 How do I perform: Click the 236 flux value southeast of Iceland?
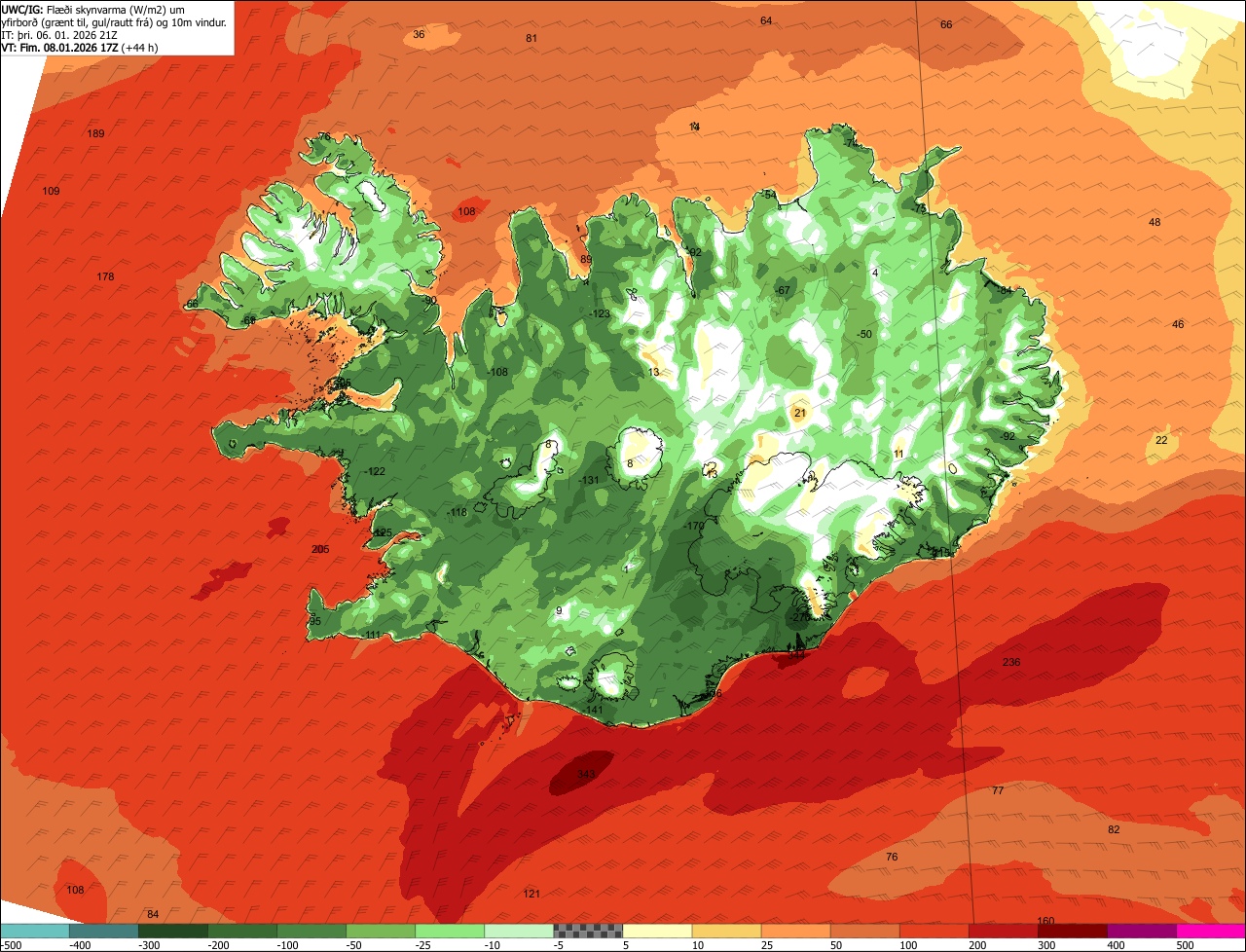pyautogui.click(x=1011, y=662)
